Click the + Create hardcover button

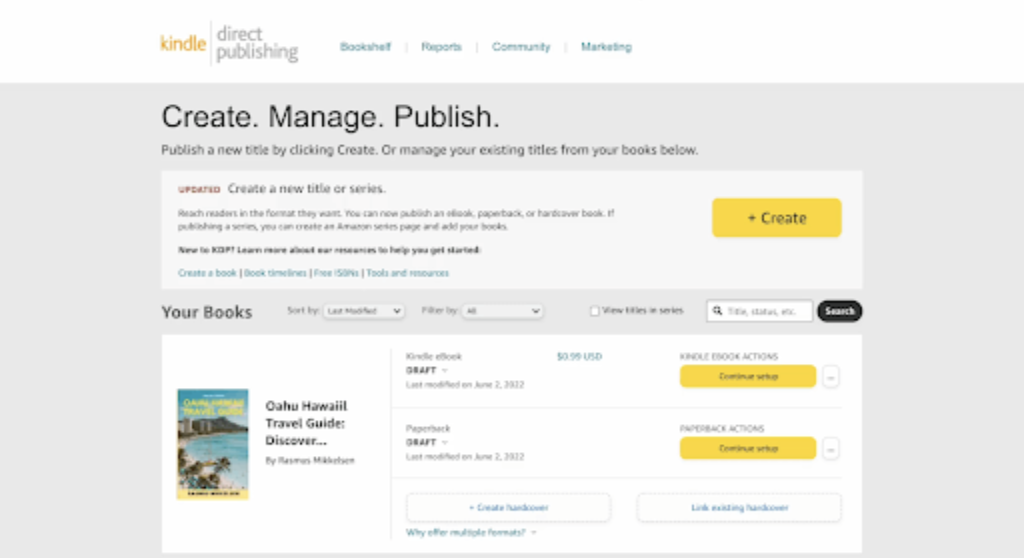[508, 508]
